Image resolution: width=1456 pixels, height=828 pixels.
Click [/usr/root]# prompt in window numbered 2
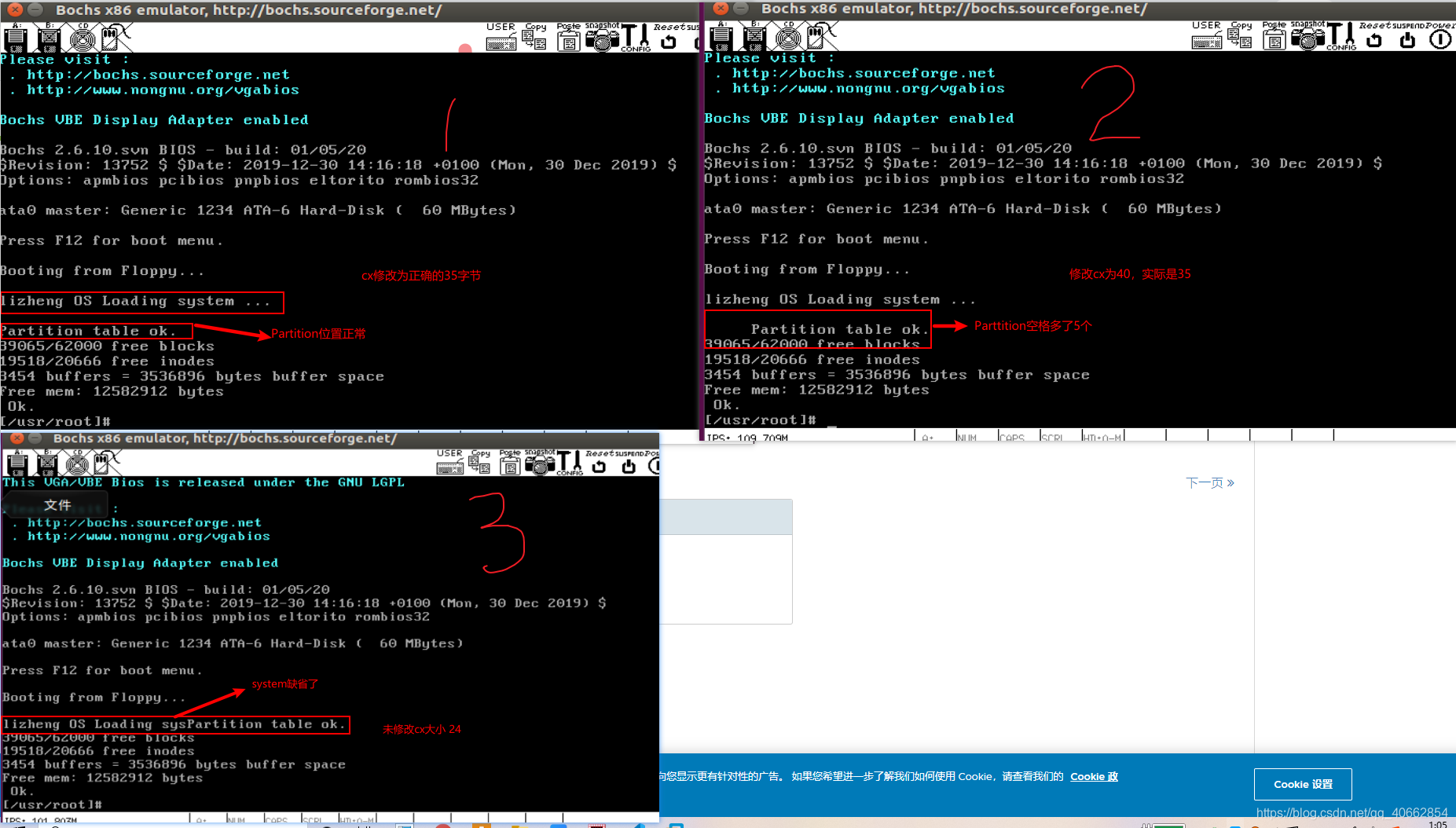point(760,419)
